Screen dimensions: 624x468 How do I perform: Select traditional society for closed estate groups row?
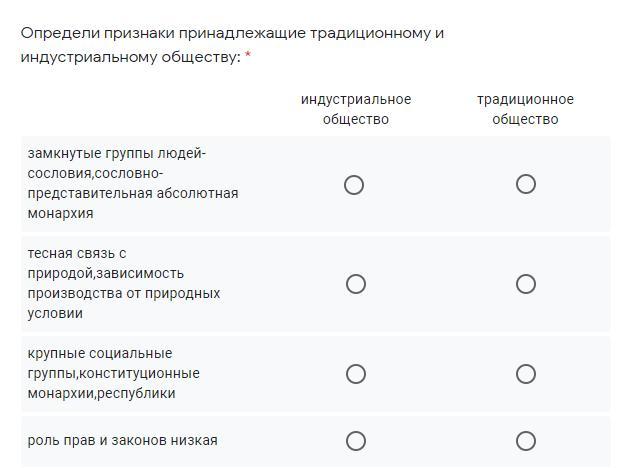pyautogui.click(x=525, y=184)
